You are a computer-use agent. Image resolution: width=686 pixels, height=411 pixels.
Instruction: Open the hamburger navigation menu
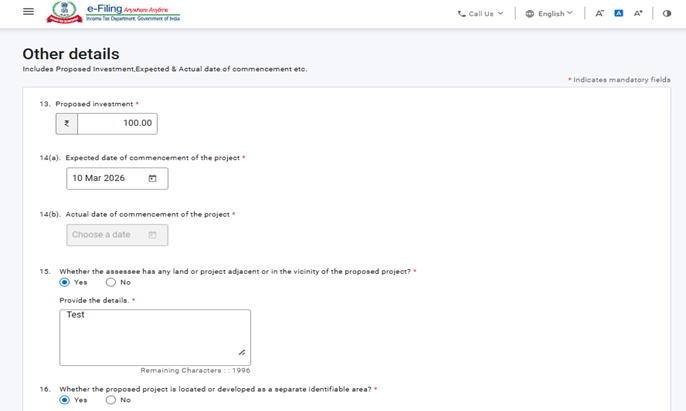tap(28, 12)
